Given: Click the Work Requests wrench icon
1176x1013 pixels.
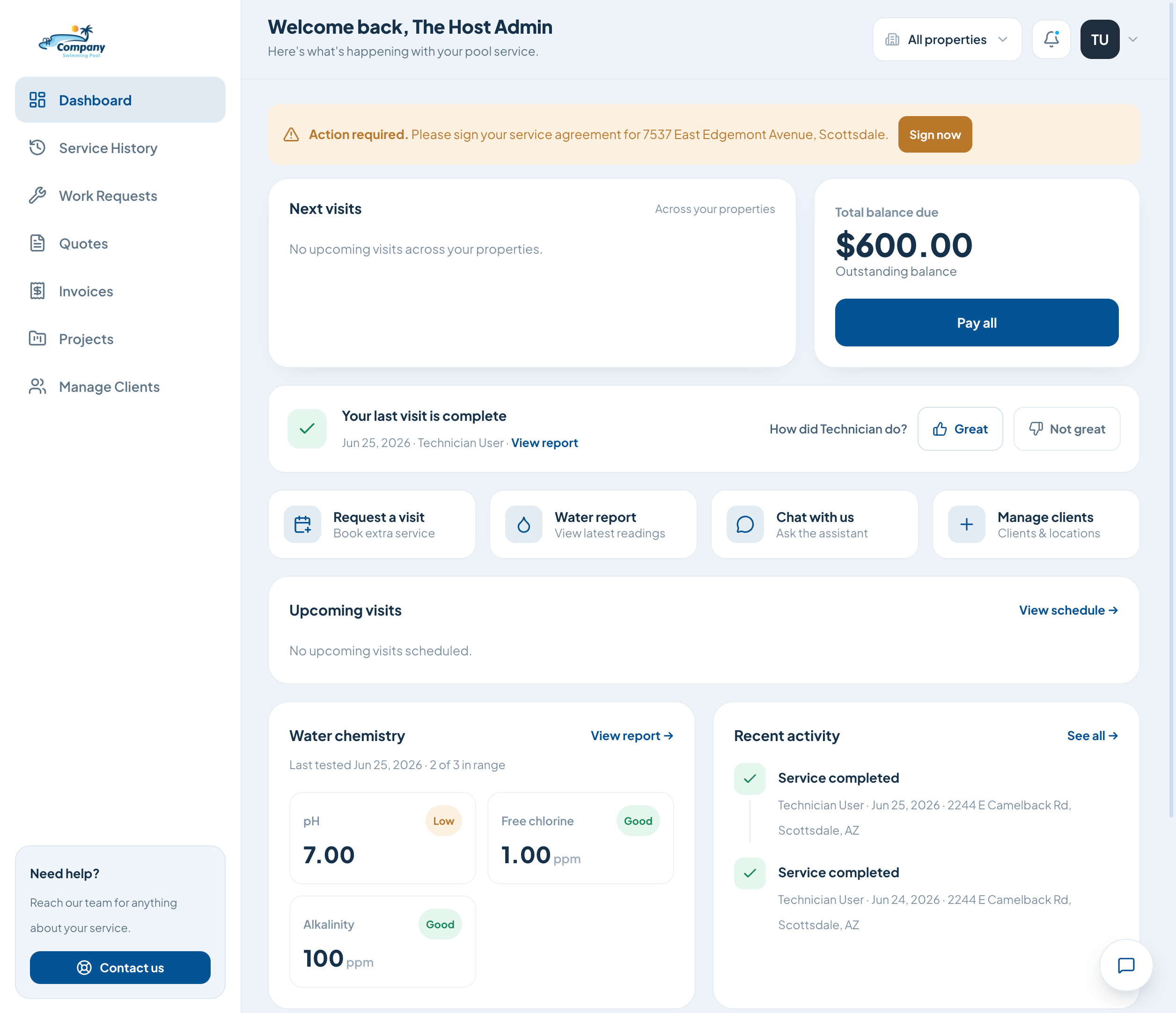Looking at the screenshot, I should (37, 195).
